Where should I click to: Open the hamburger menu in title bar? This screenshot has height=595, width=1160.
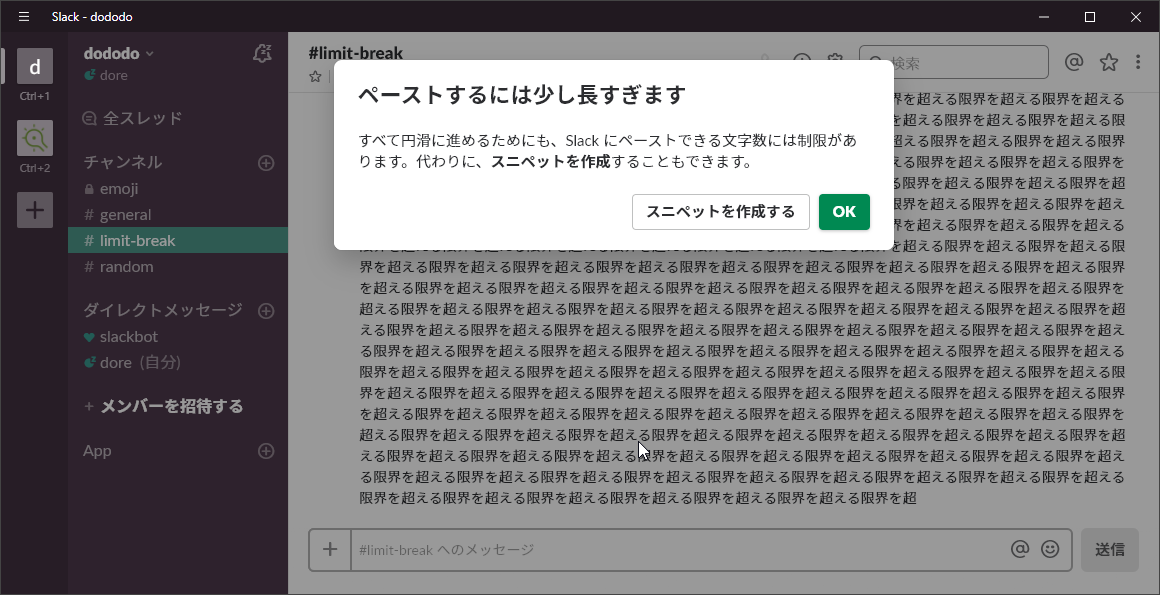pos(24,17)
